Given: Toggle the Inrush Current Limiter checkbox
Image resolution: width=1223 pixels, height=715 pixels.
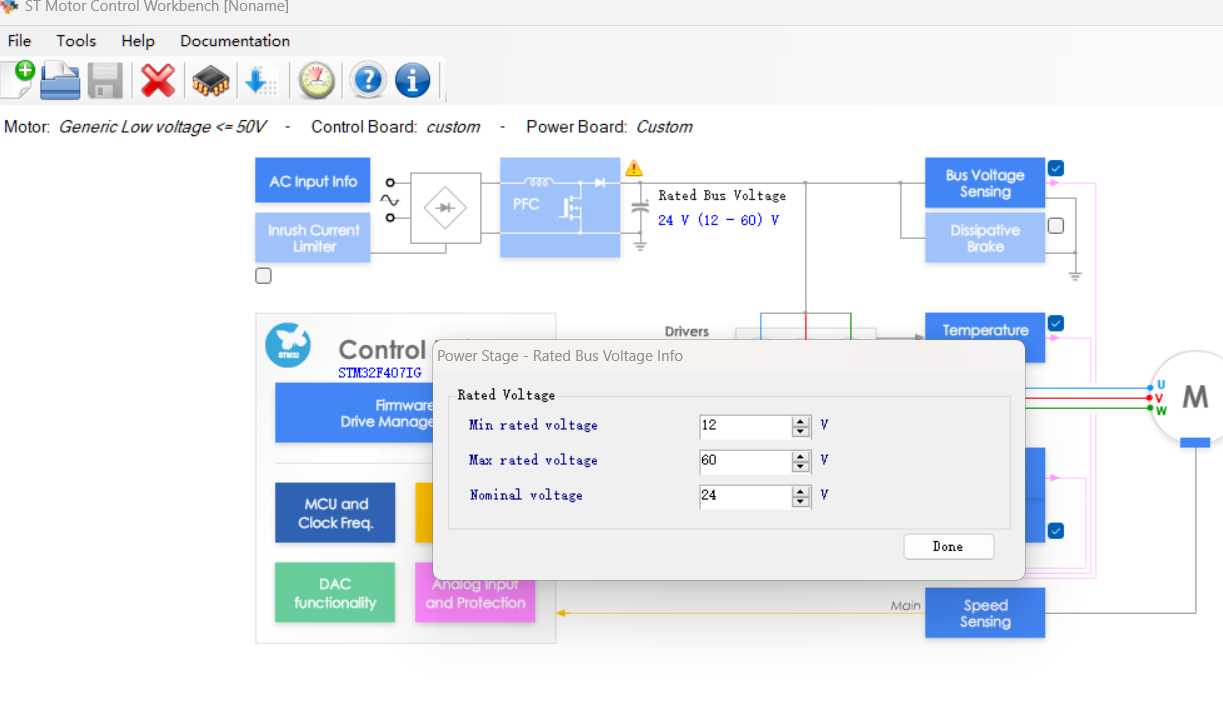Looking at the screenshot, I should (263, 276).
